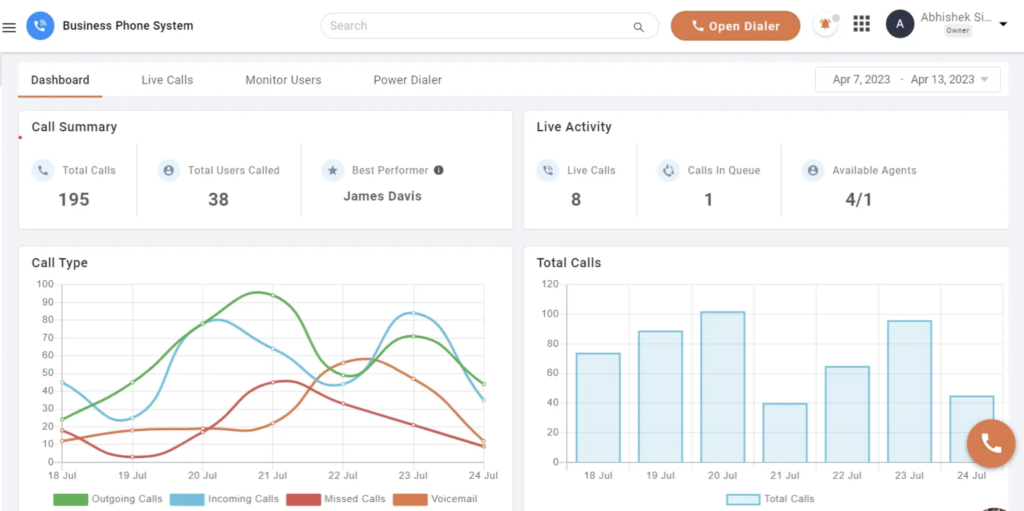
Task: Toggle Incoming Calls legend blue swatch
Action: (x=187, y=499)
